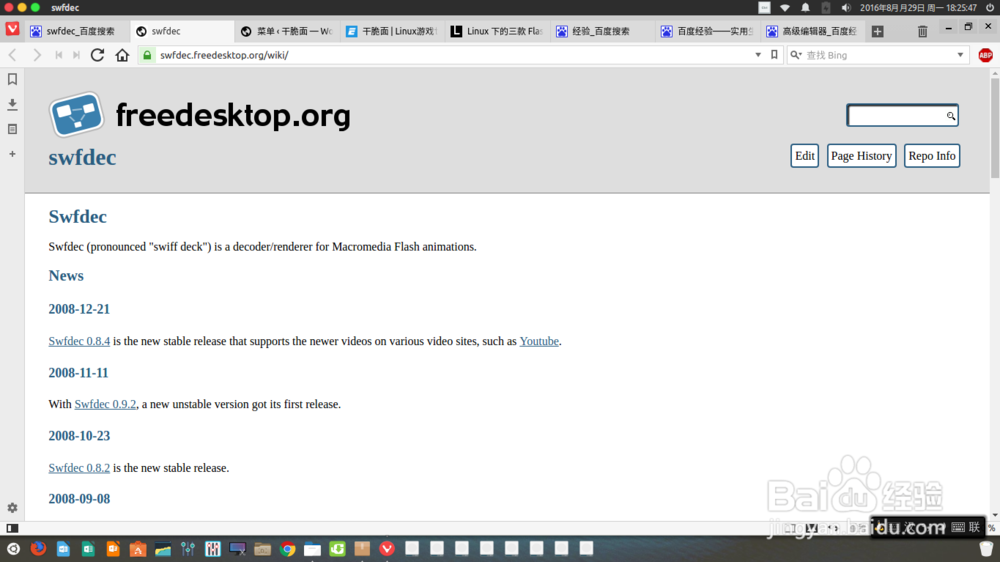Open the Swfdec 0.9.2 link
The image size is (1000, 562).
coord(105,404)
